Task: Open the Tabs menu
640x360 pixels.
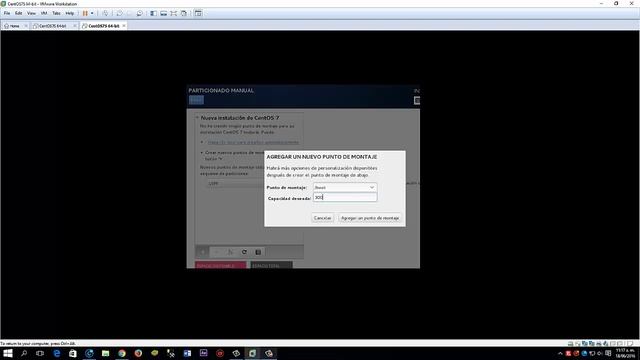Action: pyautogui.click(x=56, y=13)
